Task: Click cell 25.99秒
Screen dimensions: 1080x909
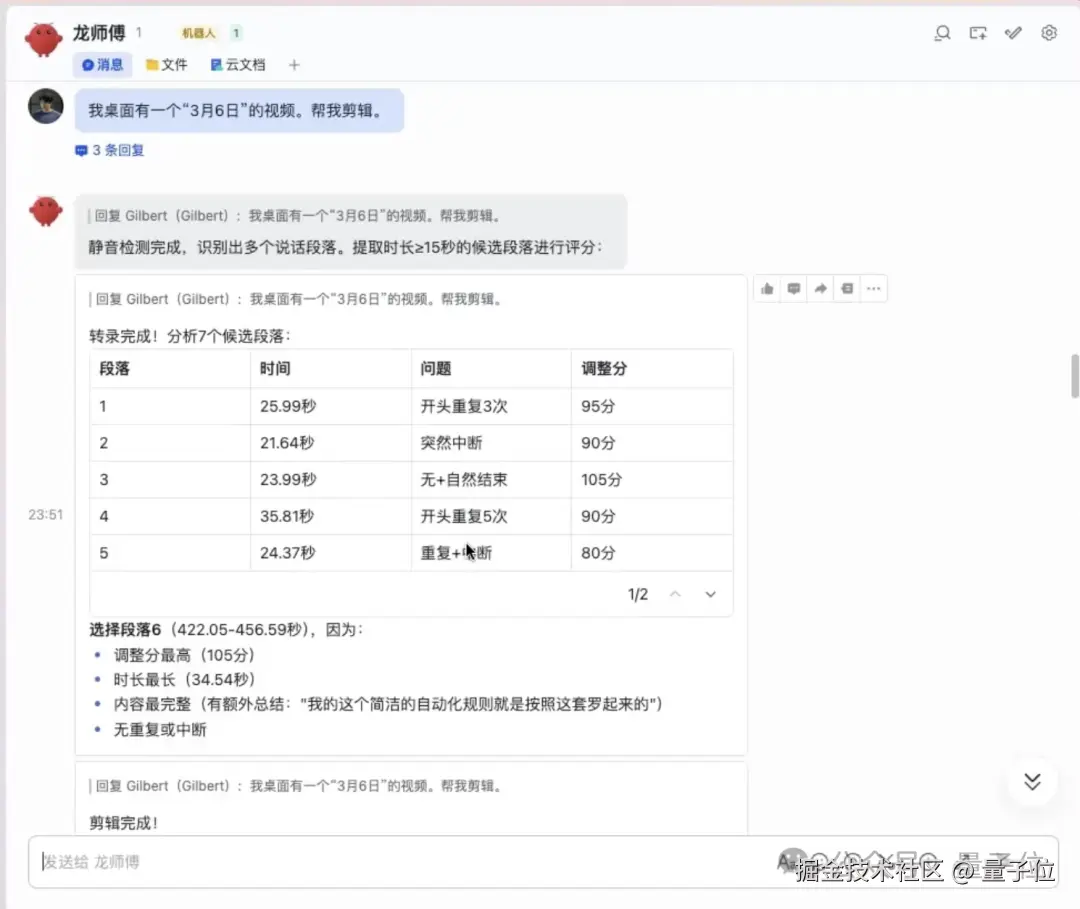Action: tap(288, 406)
